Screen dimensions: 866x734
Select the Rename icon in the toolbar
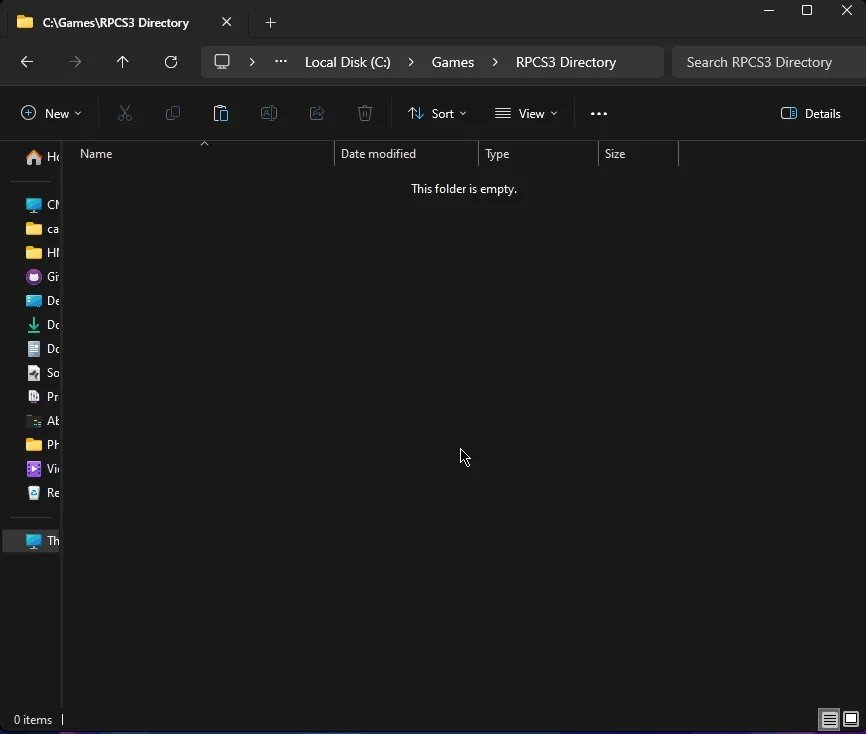pos(268,113)
